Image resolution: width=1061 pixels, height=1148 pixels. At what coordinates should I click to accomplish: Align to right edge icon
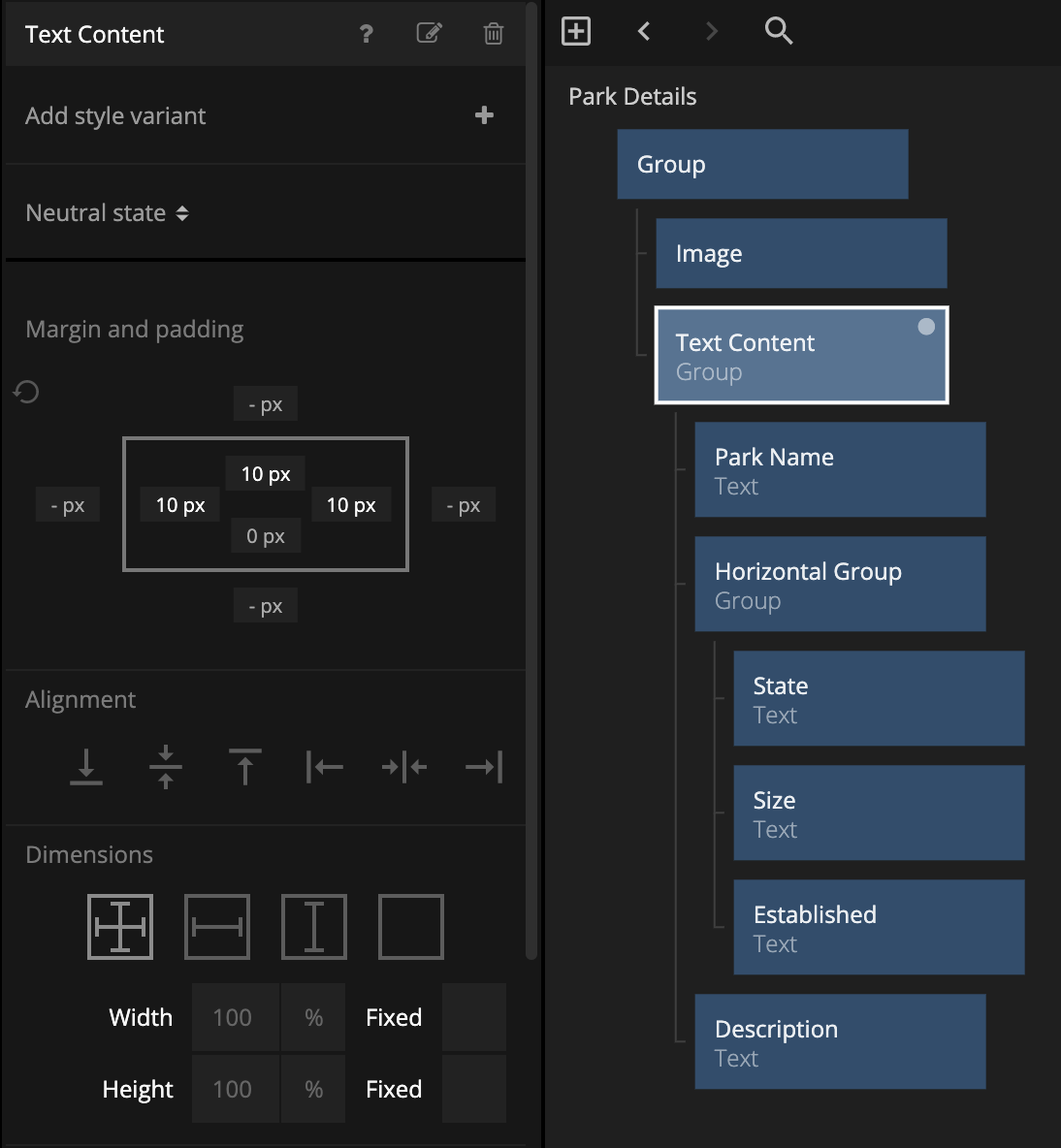(483, 767)
